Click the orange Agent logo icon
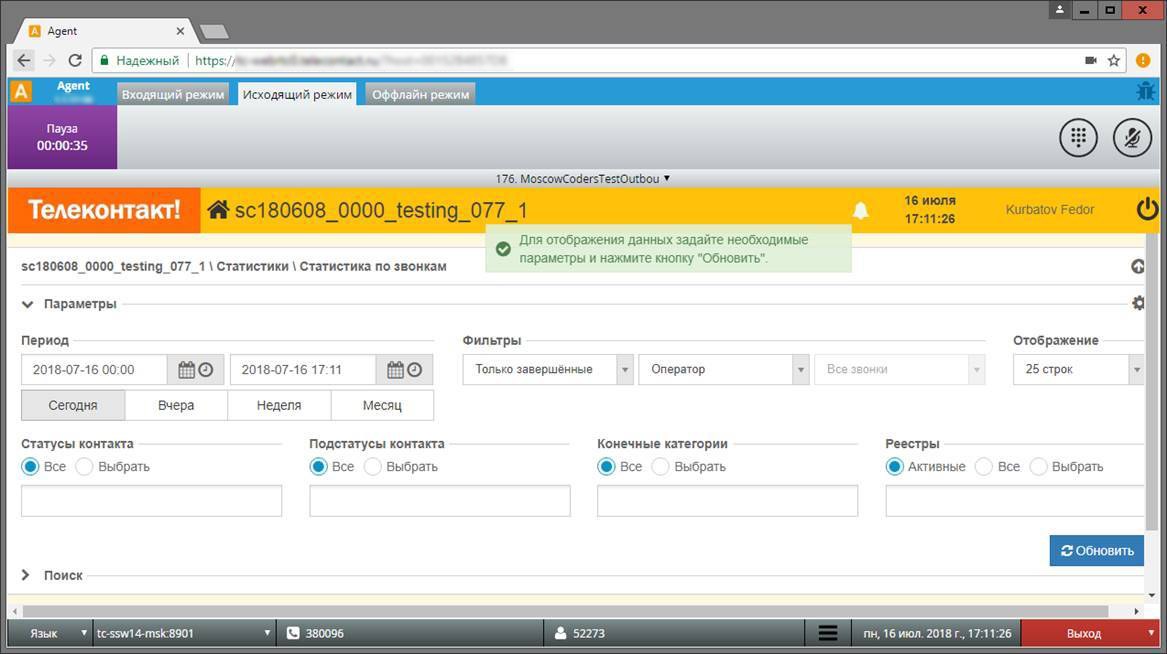Viewport: 1167px width, 654px height. pyautogui.click(x=21, y=92)
